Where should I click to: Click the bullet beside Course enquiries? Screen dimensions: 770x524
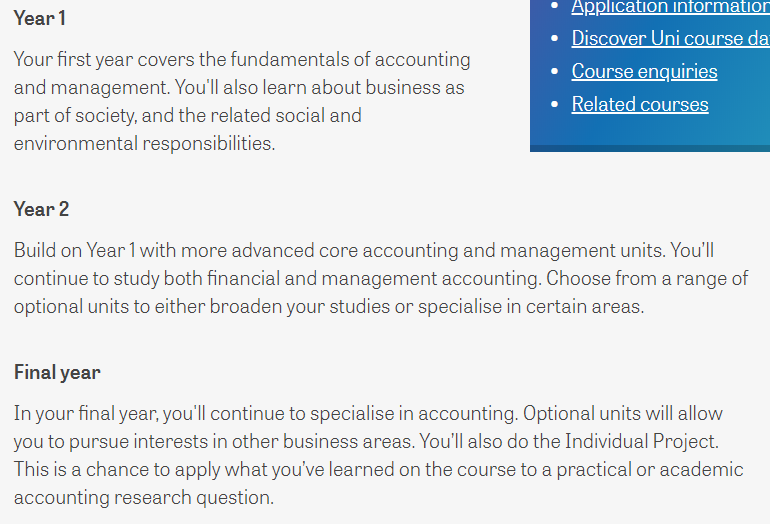(555, 72)
